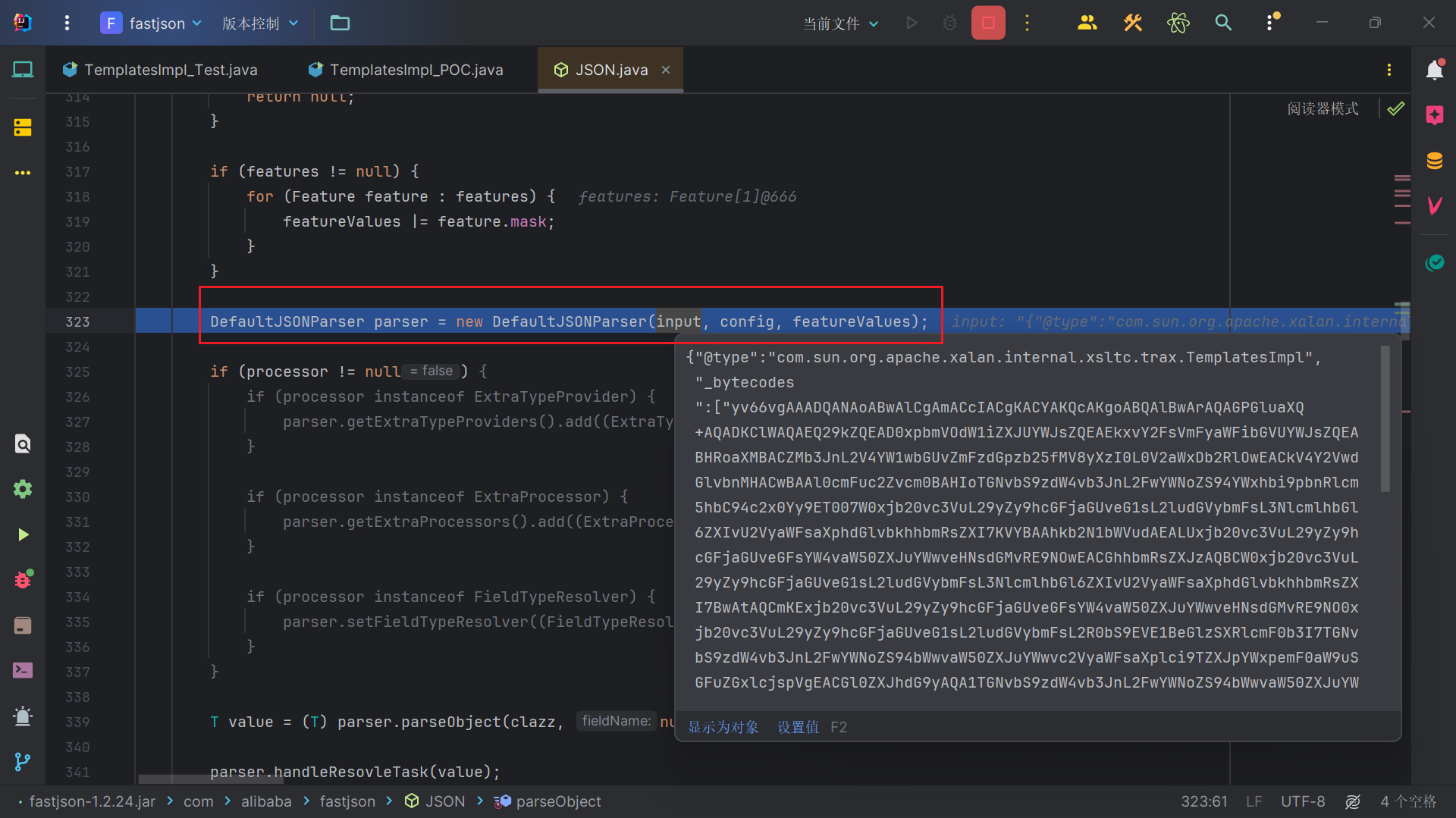1456x818 pixels.
Task: Click 'features: Feature[1]@666' inline hint
Action: point(687,196)
